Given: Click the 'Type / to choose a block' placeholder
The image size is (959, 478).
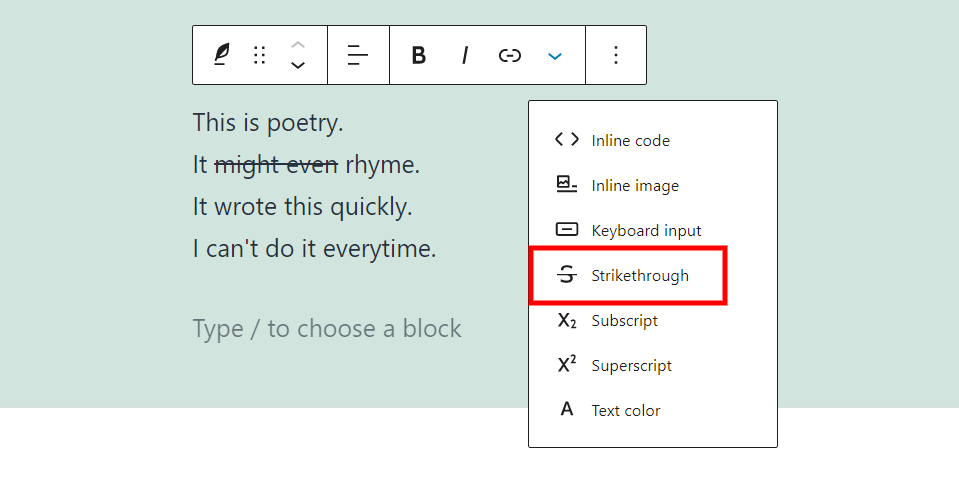Looking at the screenshot, I should tap(327, 329).
